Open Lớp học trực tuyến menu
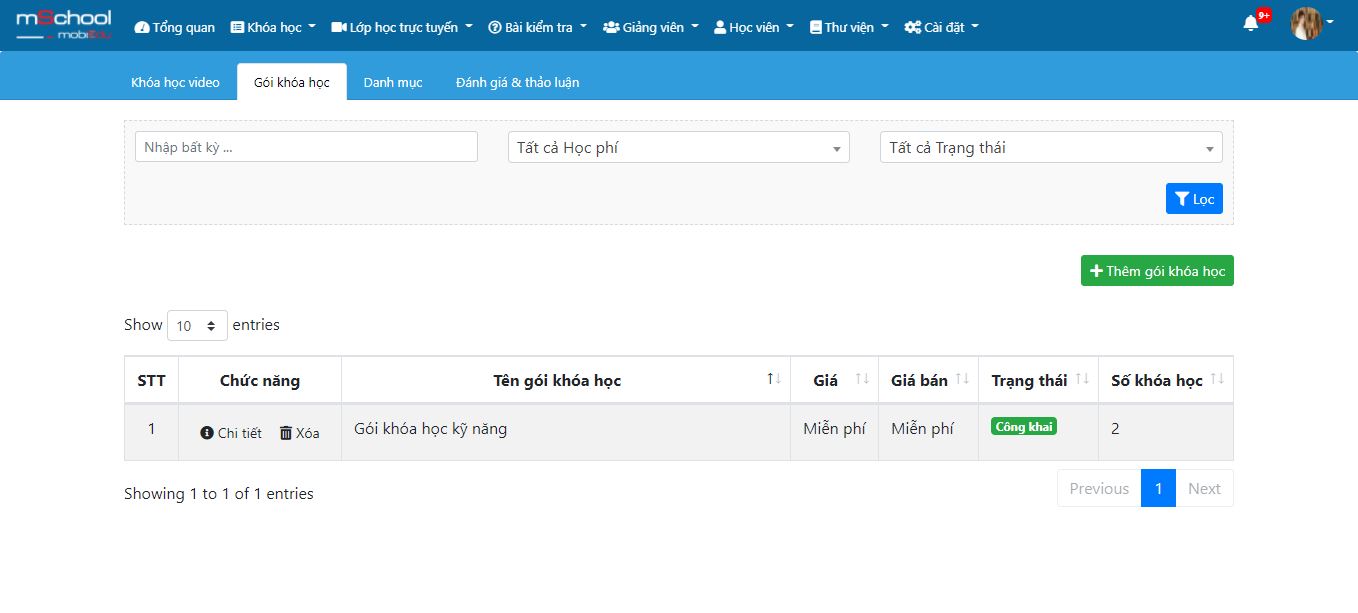 pyautogui.click(x=402, y=27)
